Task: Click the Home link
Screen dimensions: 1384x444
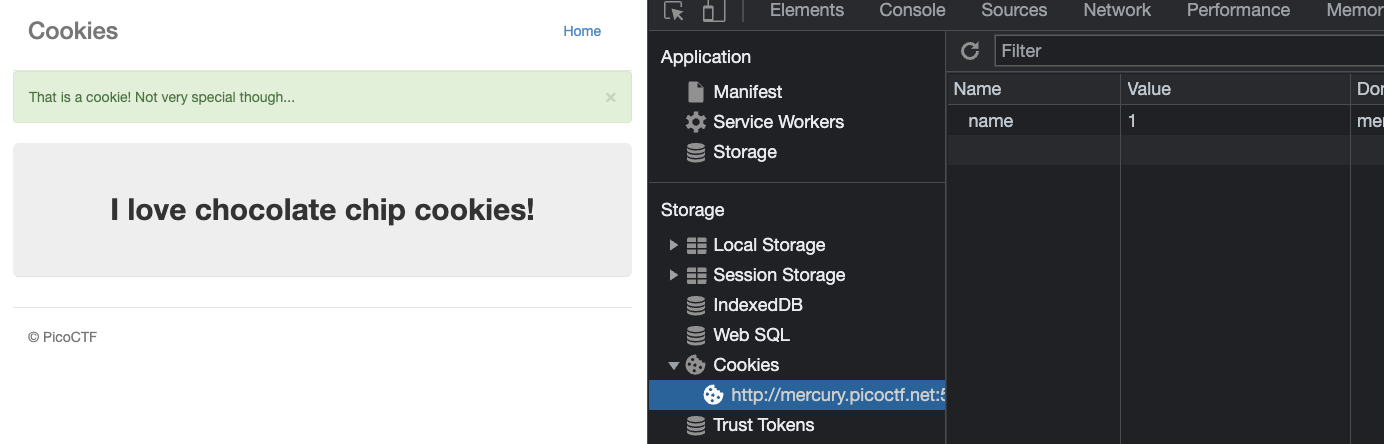Action: pos(582,31)
